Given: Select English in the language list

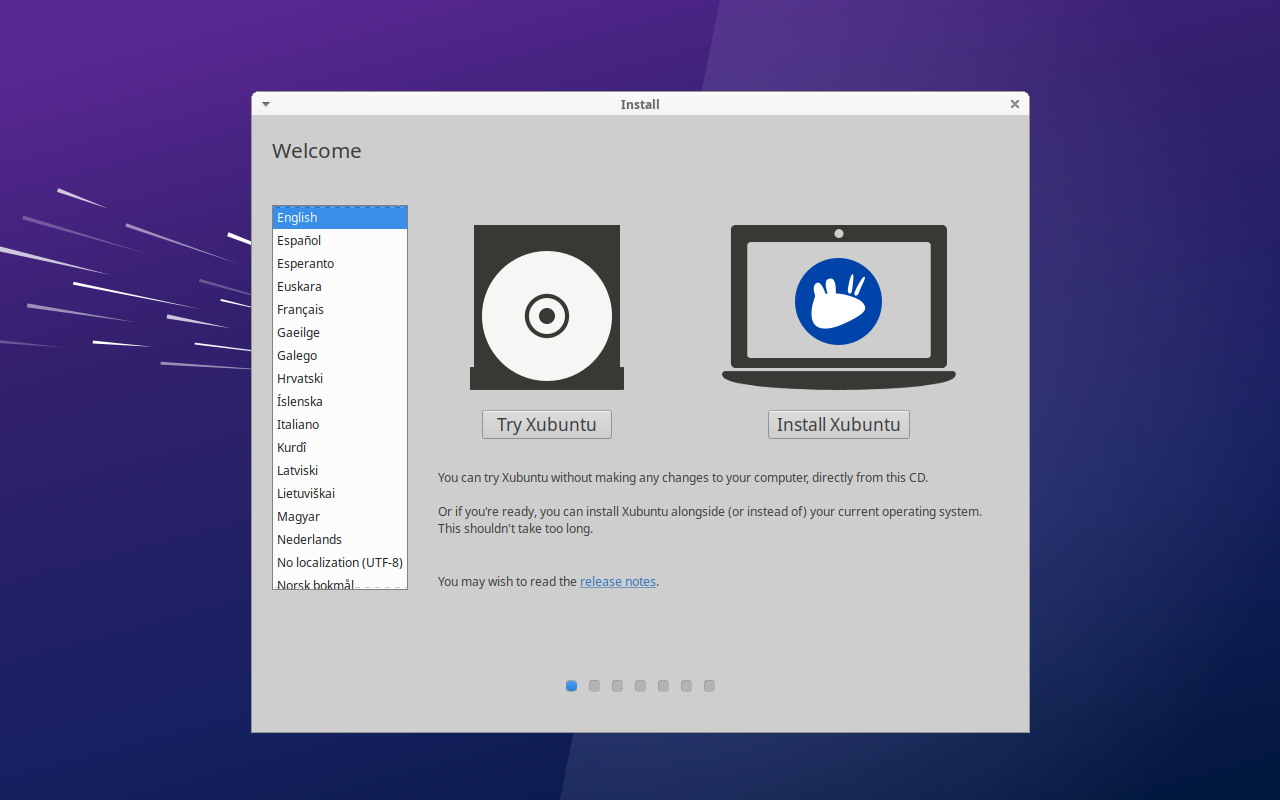Looking at the screenshot, I should click(340, 218).
